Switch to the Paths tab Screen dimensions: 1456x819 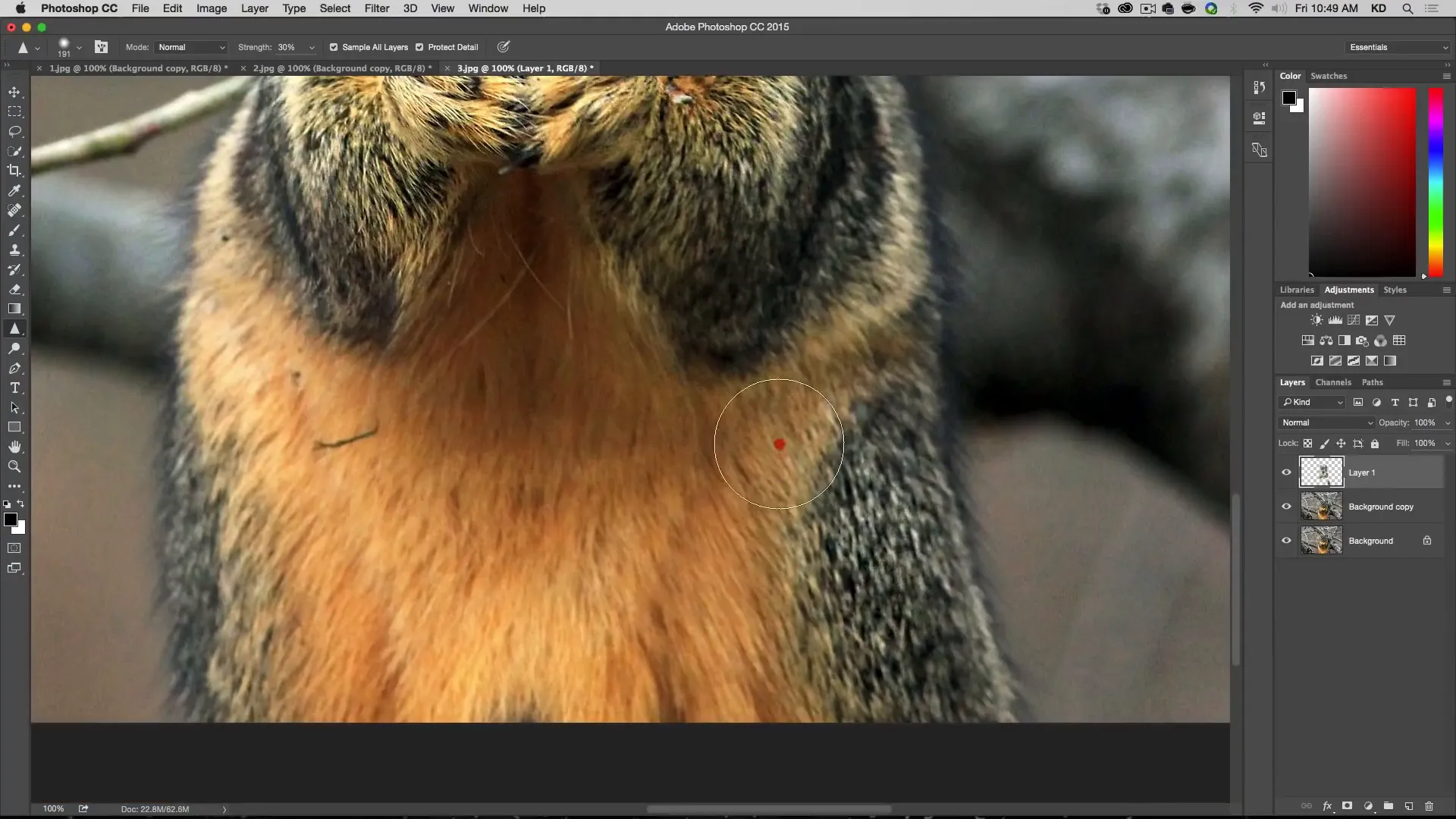[1371, 382]
